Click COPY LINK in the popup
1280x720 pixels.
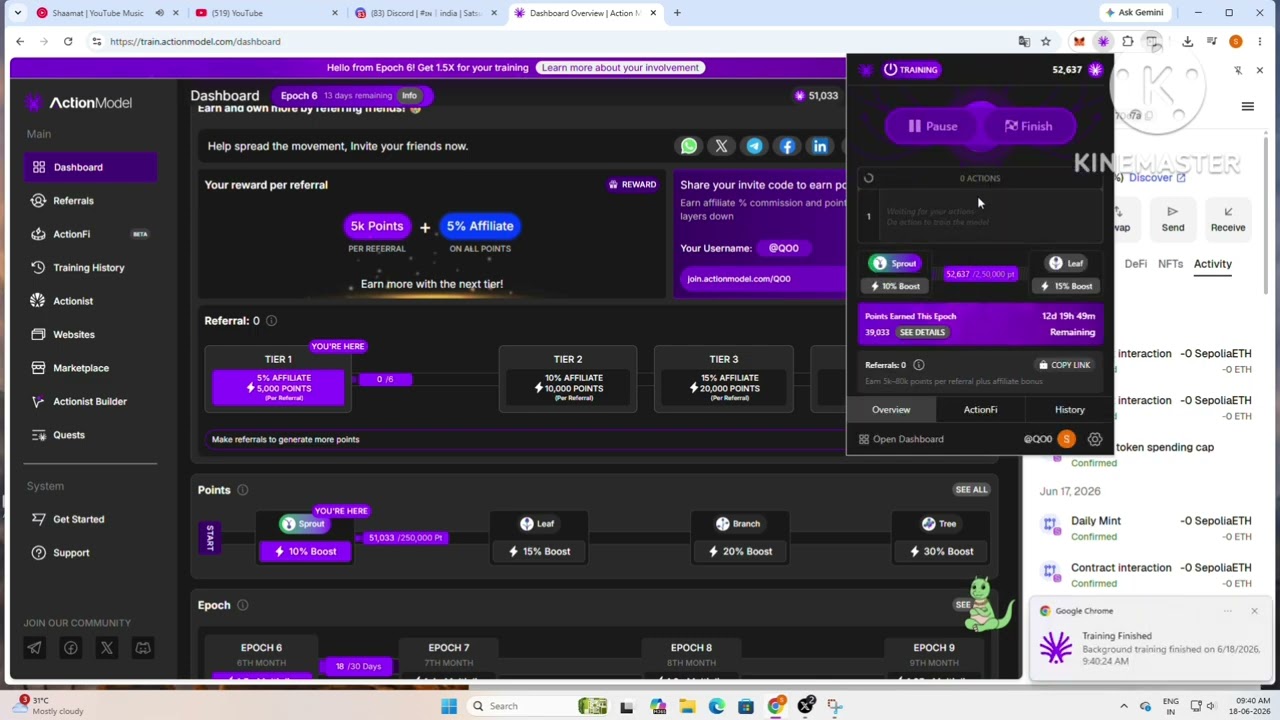pos(1064,365)
